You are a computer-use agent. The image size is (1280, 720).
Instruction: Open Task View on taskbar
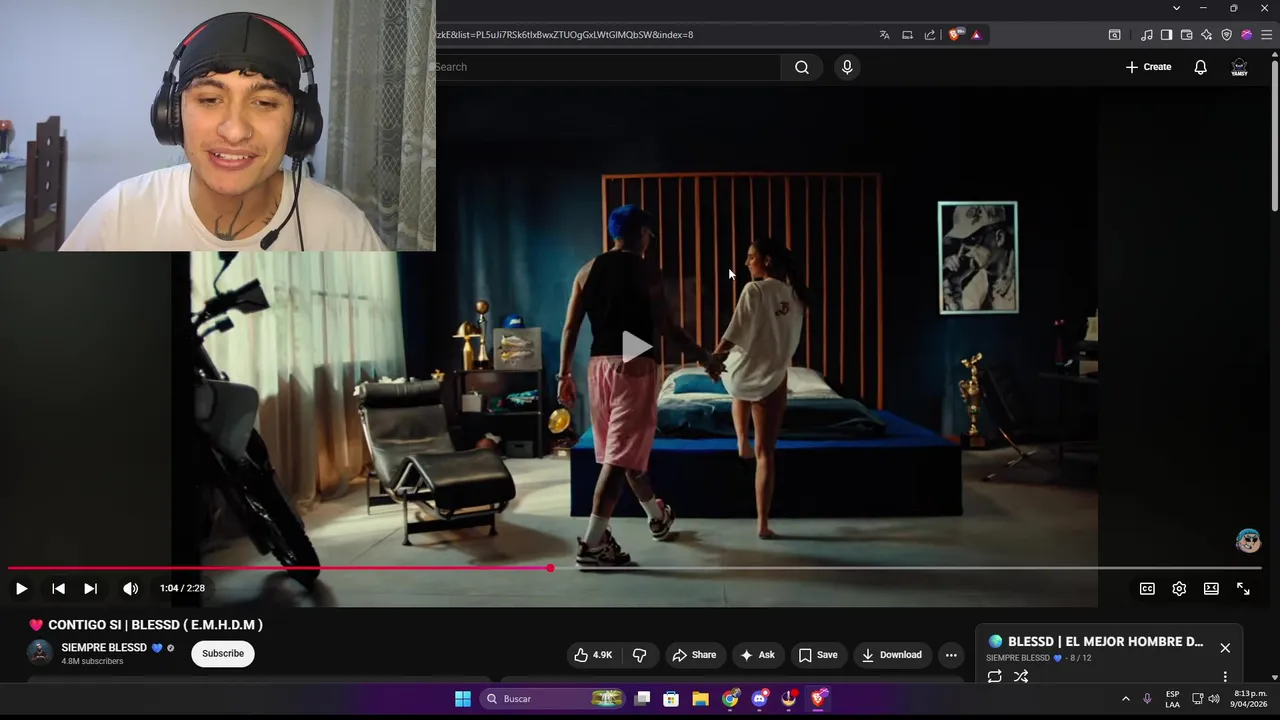643,699
